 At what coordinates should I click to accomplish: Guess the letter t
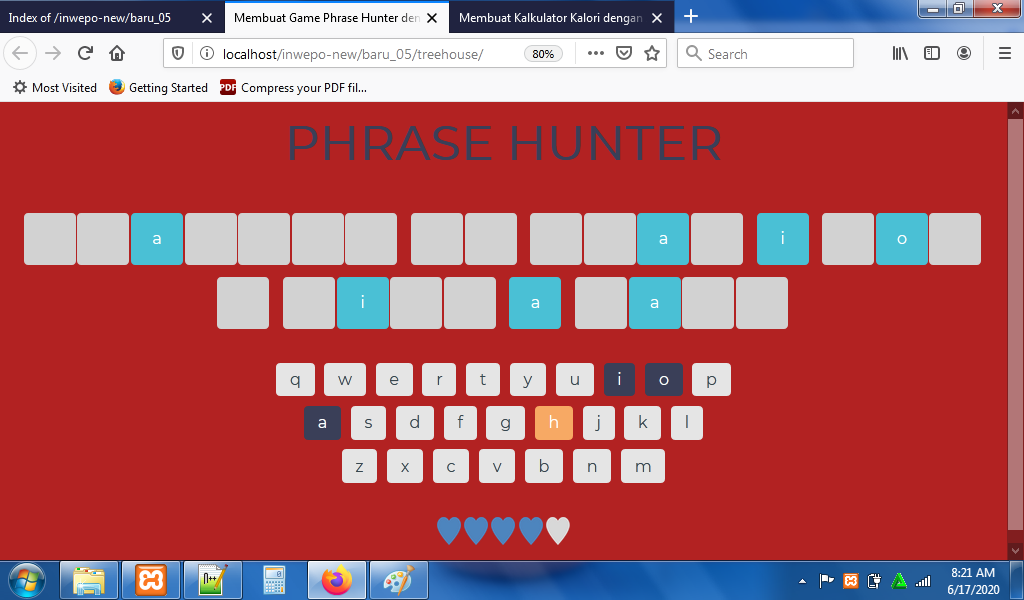pyautogui.click(x=483, y=379)
